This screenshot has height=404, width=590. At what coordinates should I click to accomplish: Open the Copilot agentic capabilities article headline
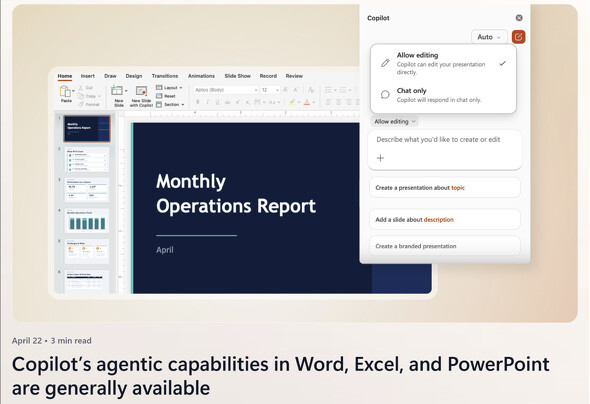coord(280,376)
